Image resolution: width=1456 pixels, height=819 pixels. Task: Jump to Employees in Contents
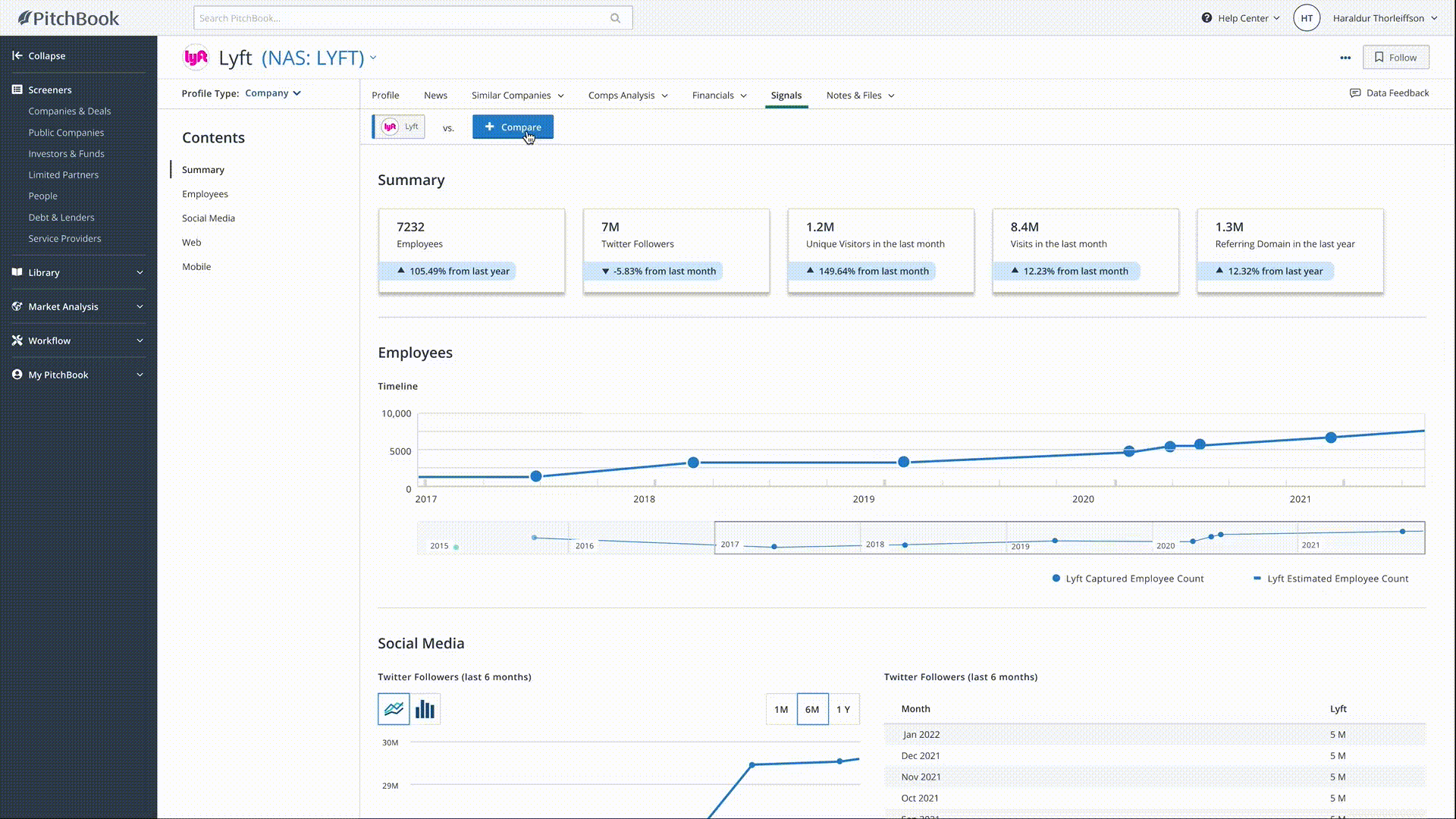coord(205,194)
